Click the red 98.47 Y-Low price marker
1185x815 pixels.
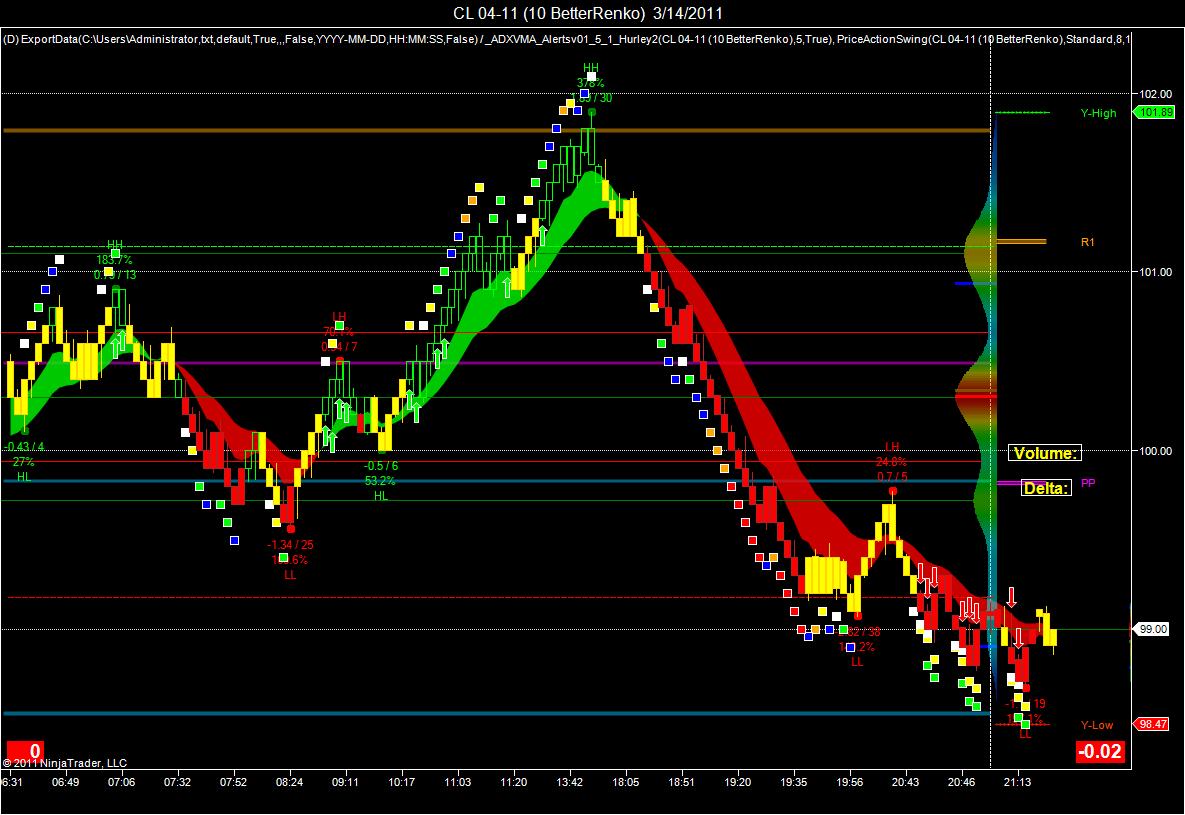point(1152,724)
